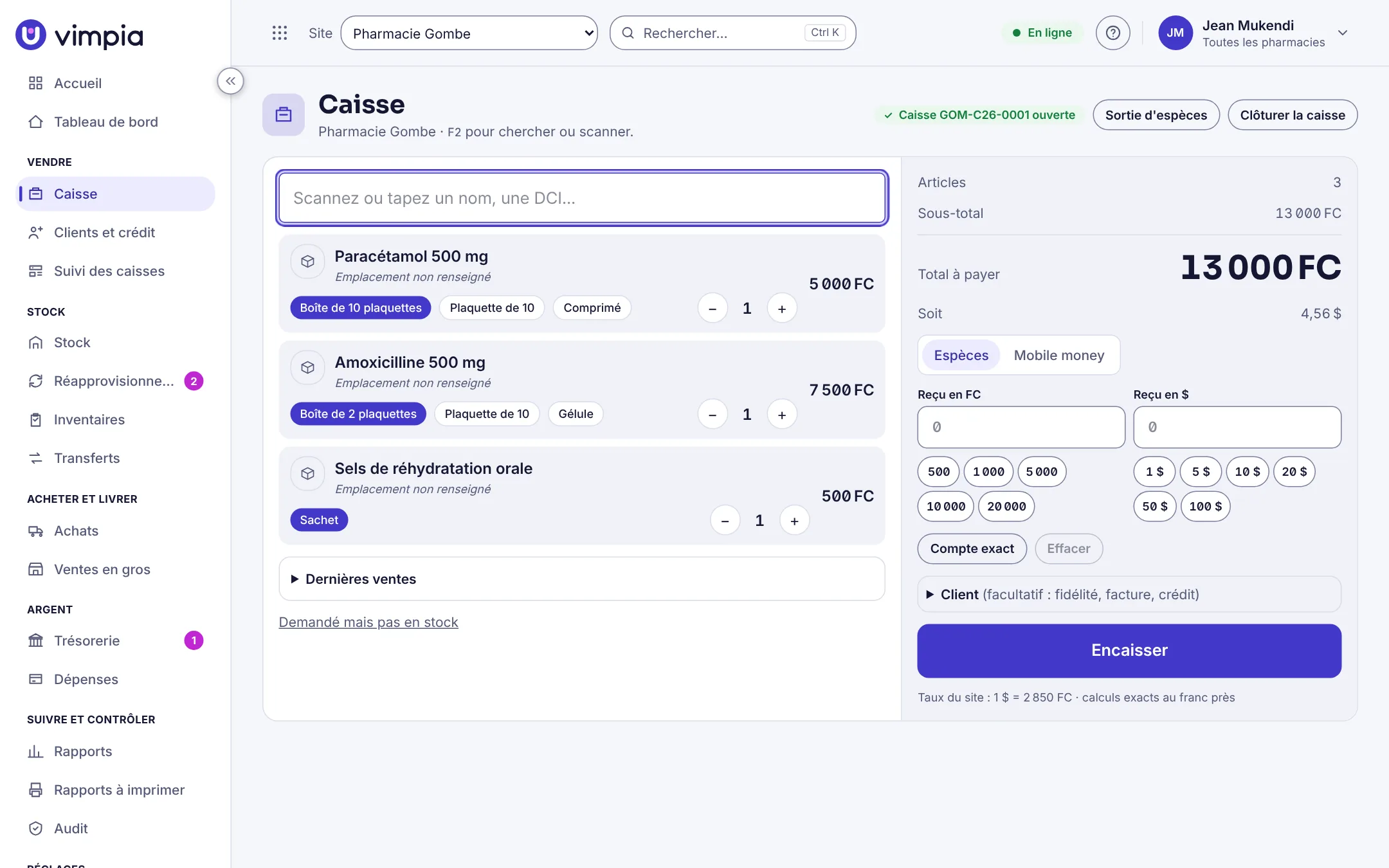Open Clients et crédit

[x=115, y=232]
